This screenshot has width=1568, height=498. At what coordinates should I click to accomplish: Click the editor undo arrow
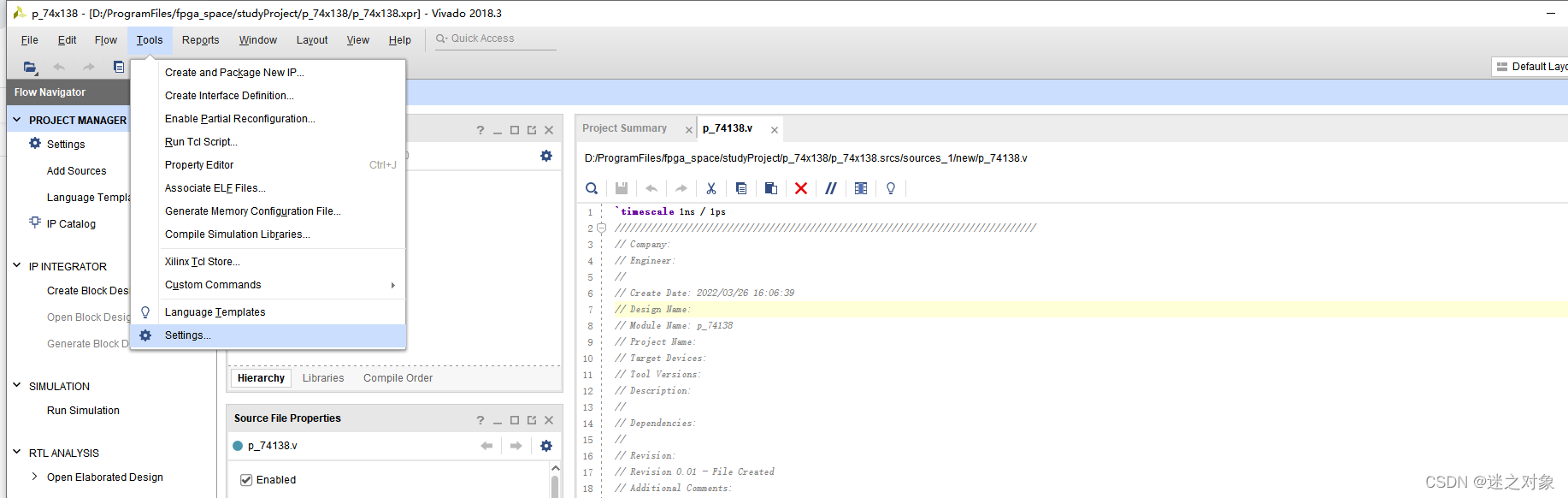click(651, 188)
